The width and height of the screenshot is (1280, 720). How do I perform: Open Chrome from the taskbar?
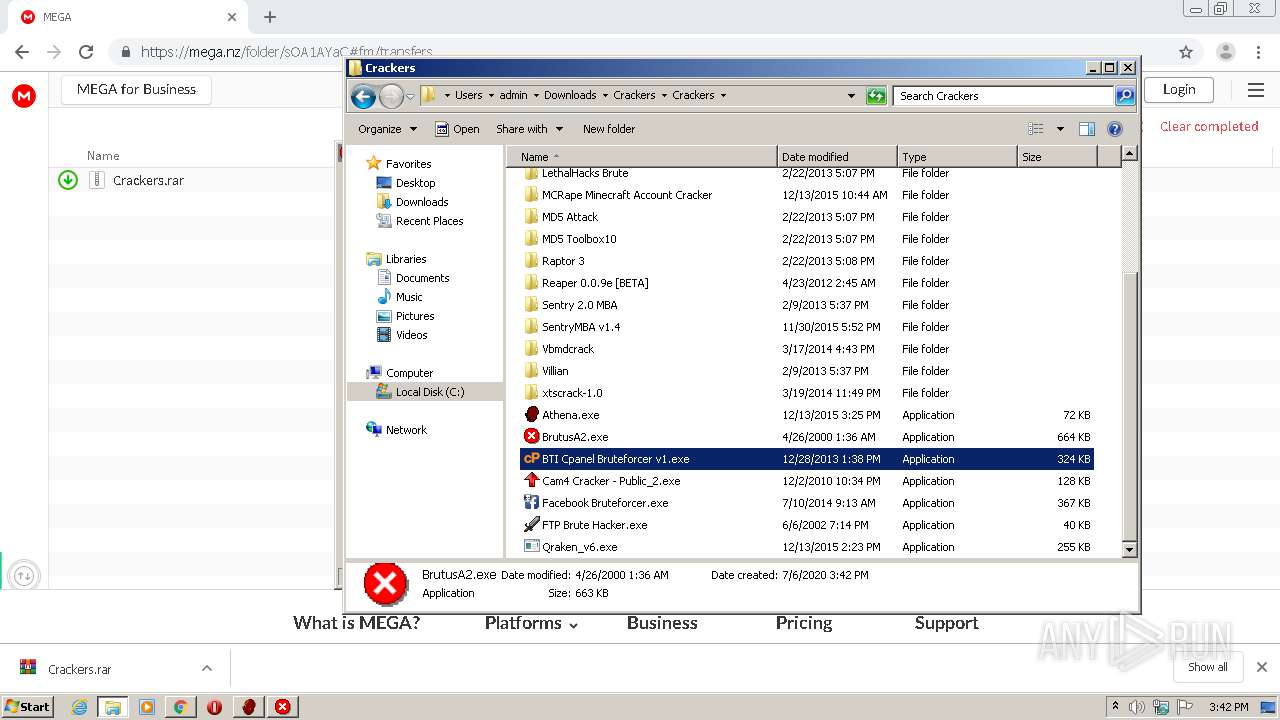pyautogui.click(x=180, y=707)
